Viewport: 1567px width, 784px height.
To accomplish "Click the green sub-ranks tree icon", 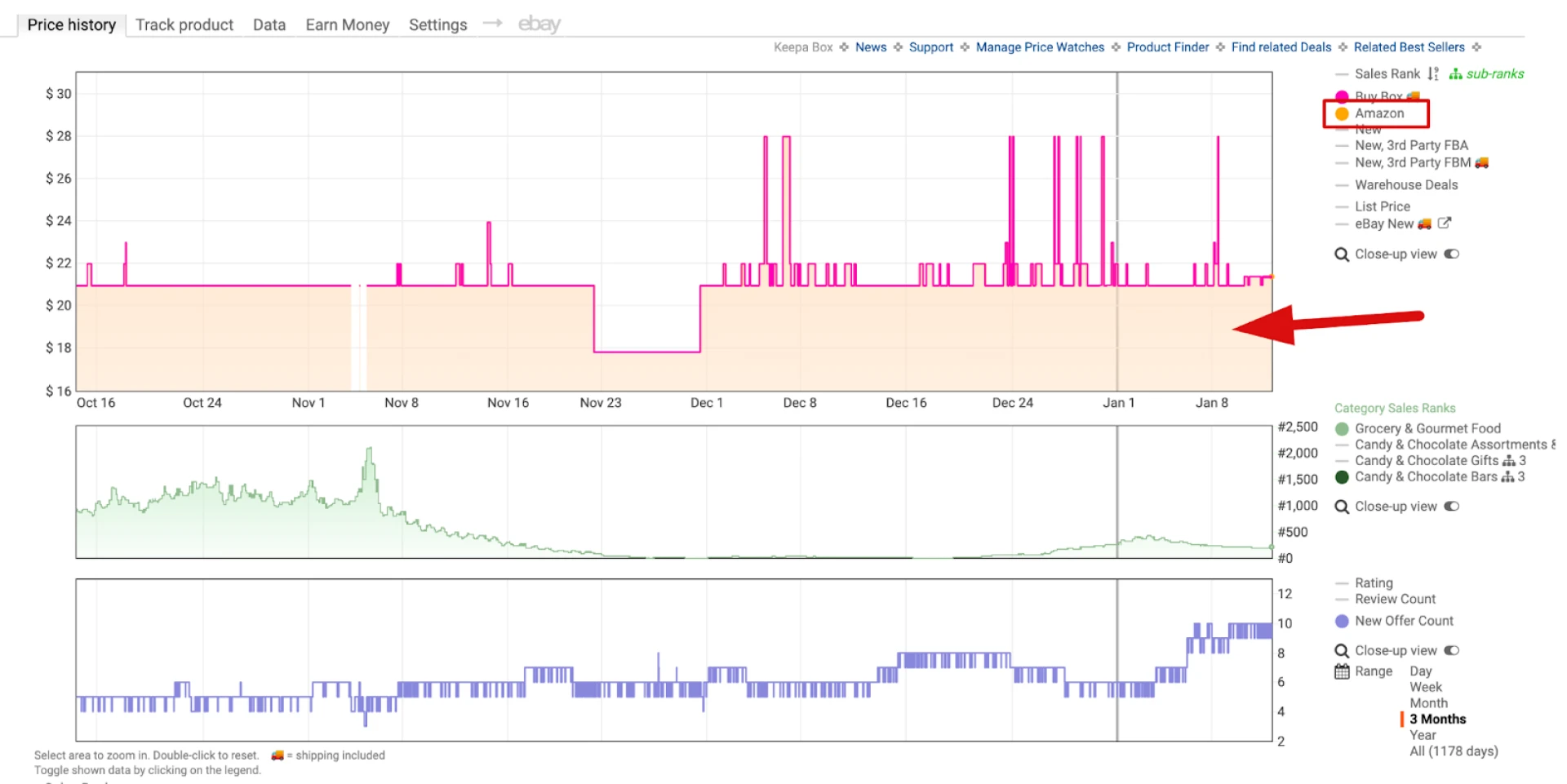I will (x=1455, y=73).
